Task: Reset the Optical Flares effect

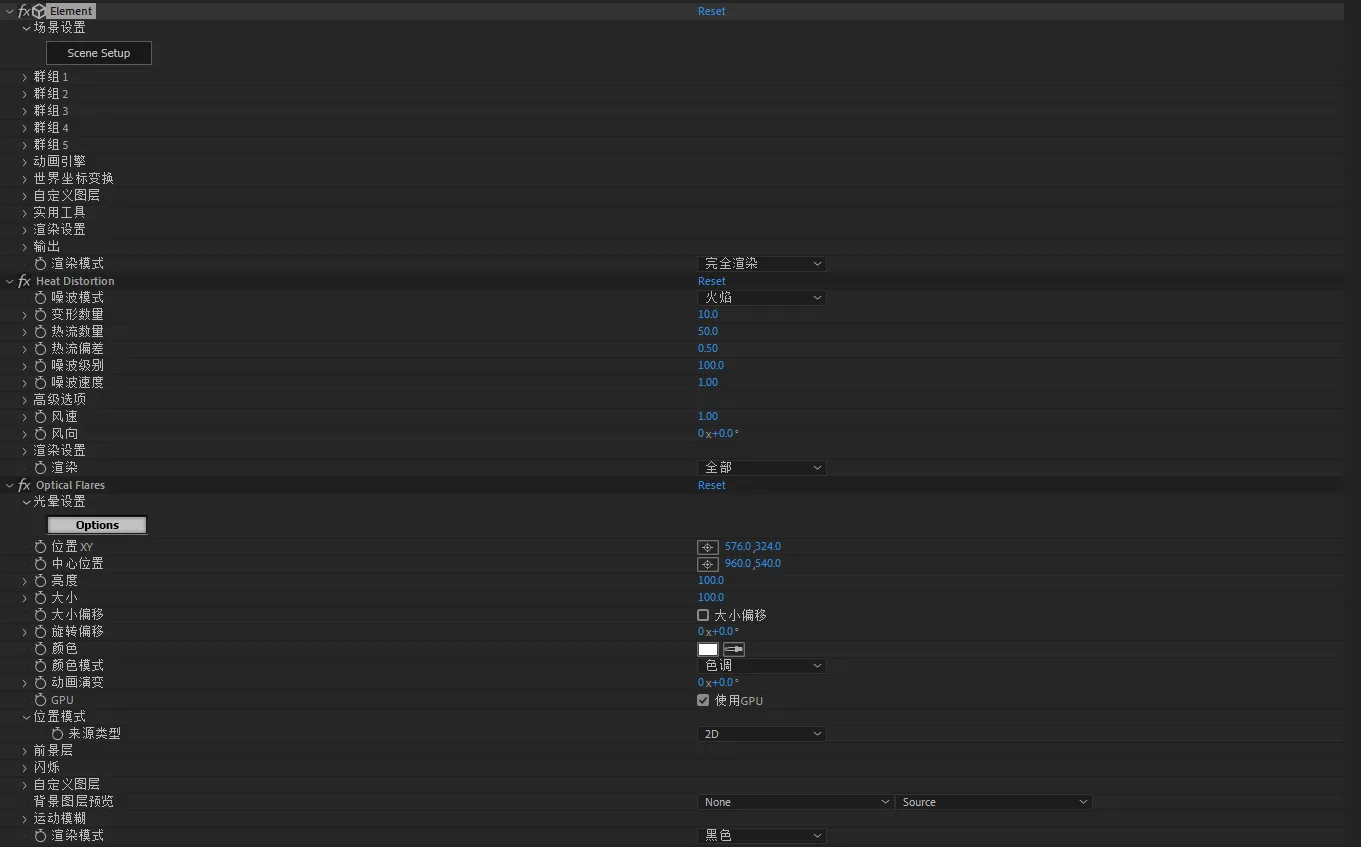Action: click(712, 485)
